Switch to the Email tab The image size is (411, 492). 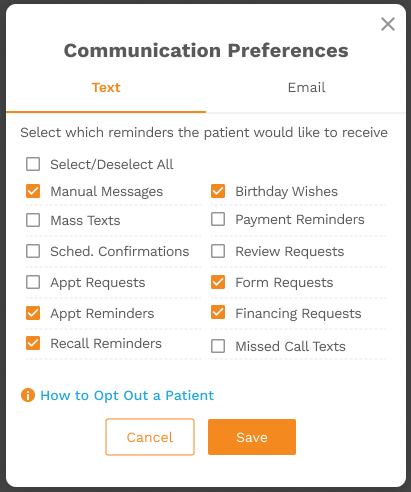tap(306, 88)
